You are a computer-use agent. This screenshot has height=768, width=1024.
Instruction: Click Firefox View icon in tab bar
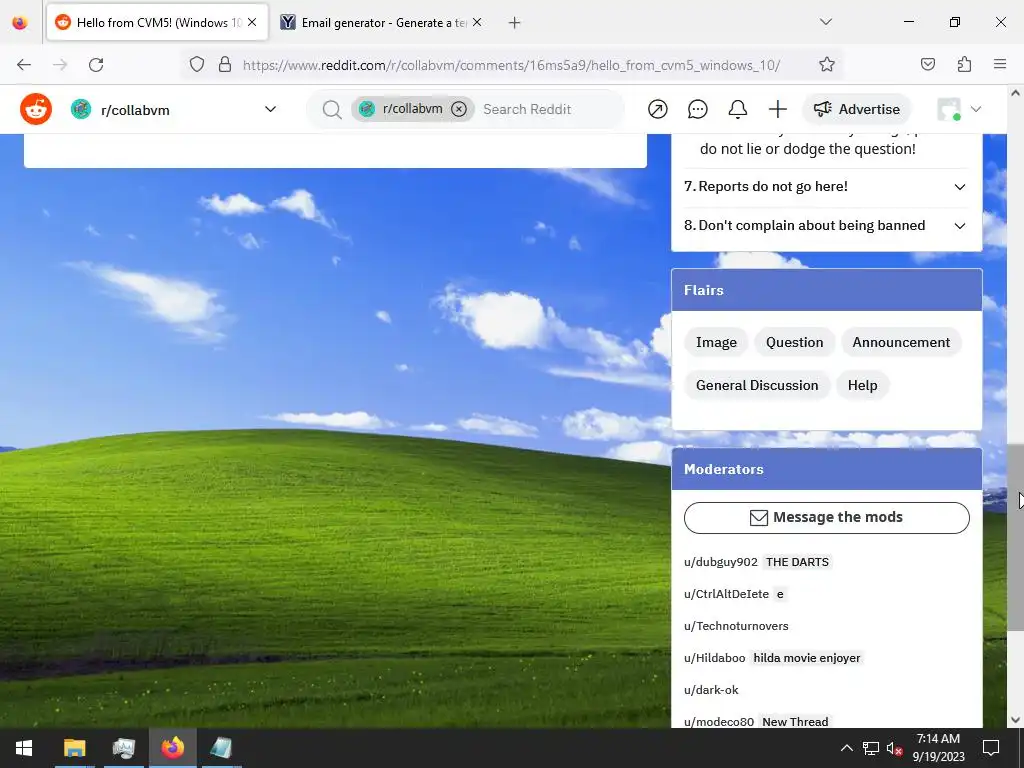coord(20,23)
